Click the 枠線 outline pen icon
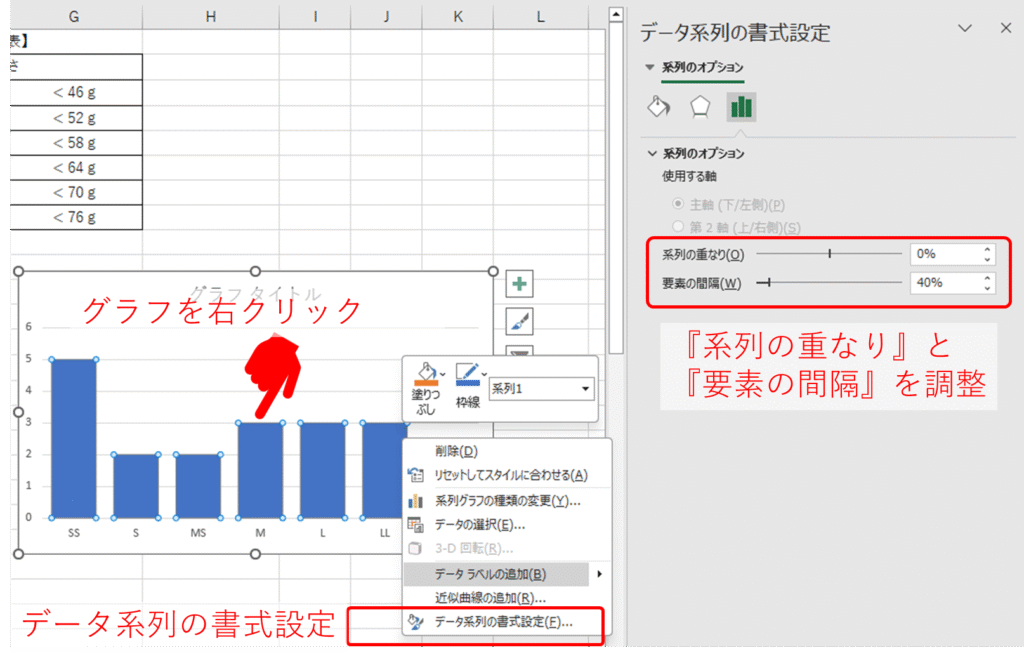This screenshot has height=664, width=1024. [x=467, y=374]
